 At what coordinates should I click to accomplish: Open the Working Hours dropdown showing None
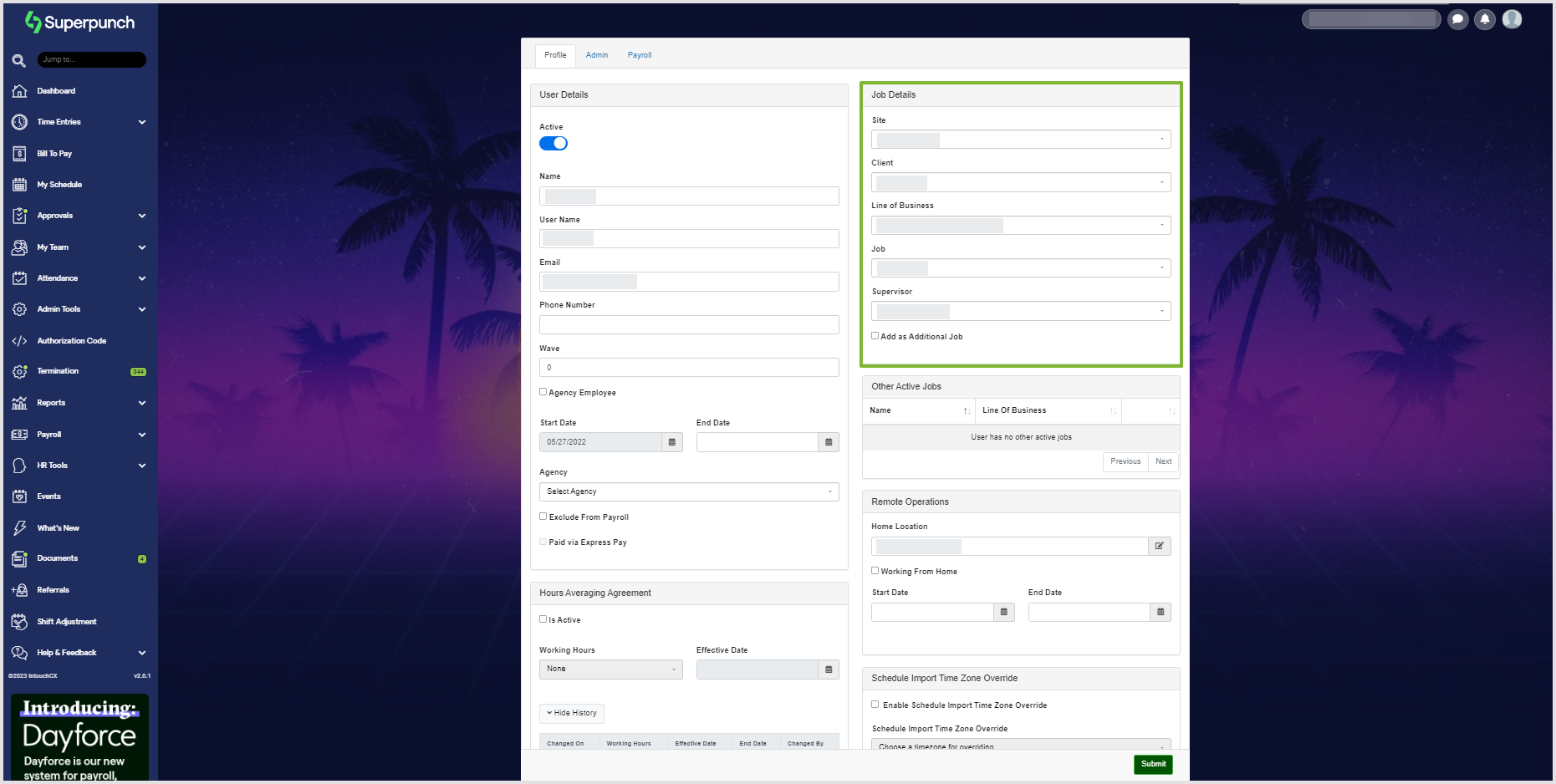coord(610,669)
